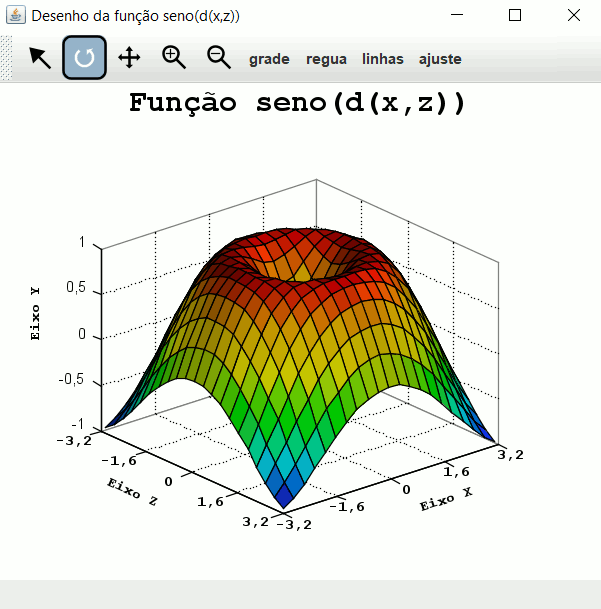Close the plot window
The image size is (601, 609).
(x=573, y=15)
